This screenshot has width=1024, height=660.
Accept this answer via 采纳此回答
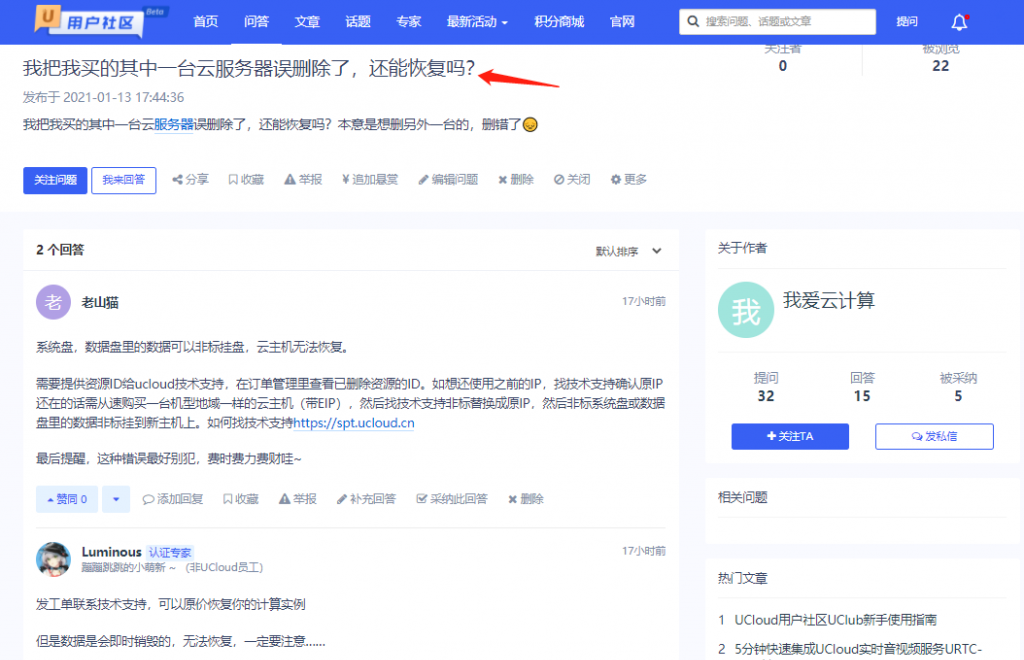click(452, 499)
